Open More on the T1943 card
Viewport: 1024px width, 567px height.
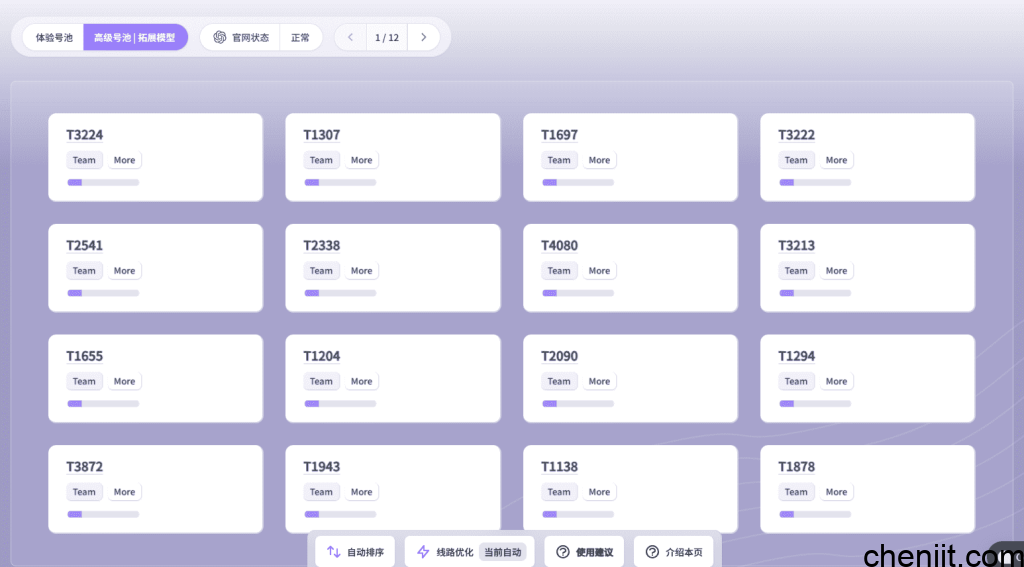tap(361, 492)
